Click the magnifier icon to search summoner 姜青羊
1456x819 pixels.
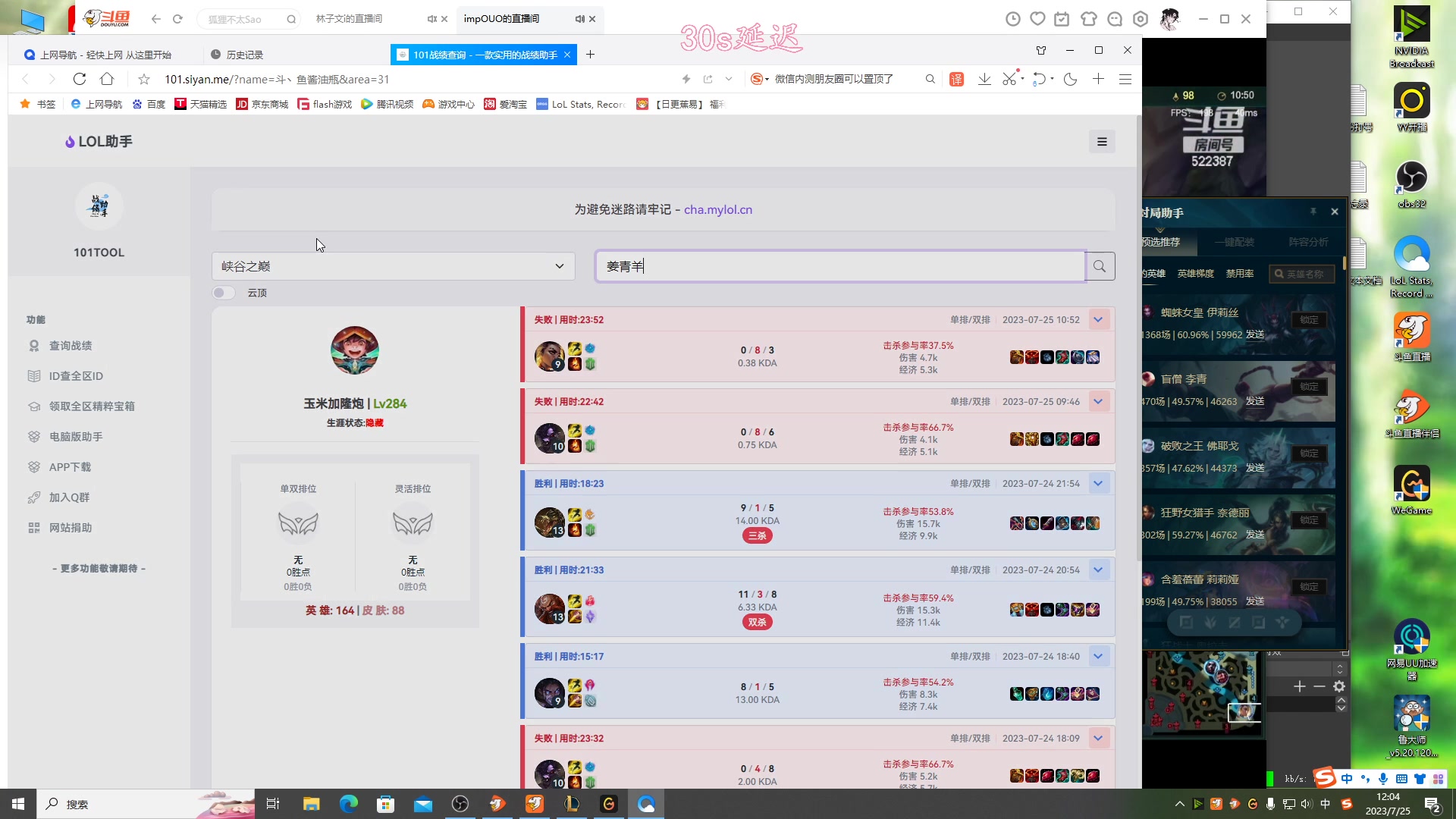coord(1100,265)
